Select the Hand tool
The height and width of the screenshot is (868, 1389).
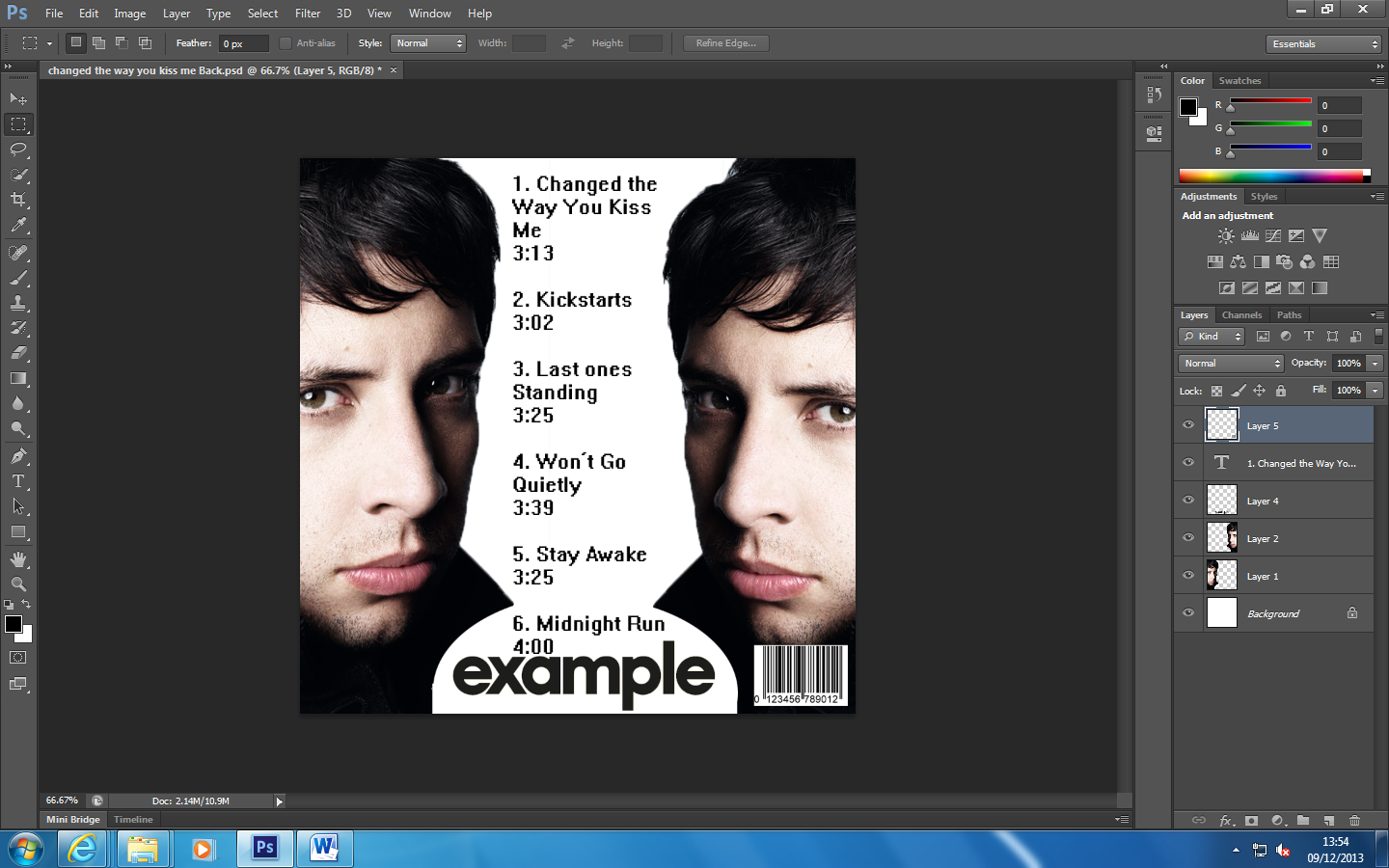click(18, 559)
